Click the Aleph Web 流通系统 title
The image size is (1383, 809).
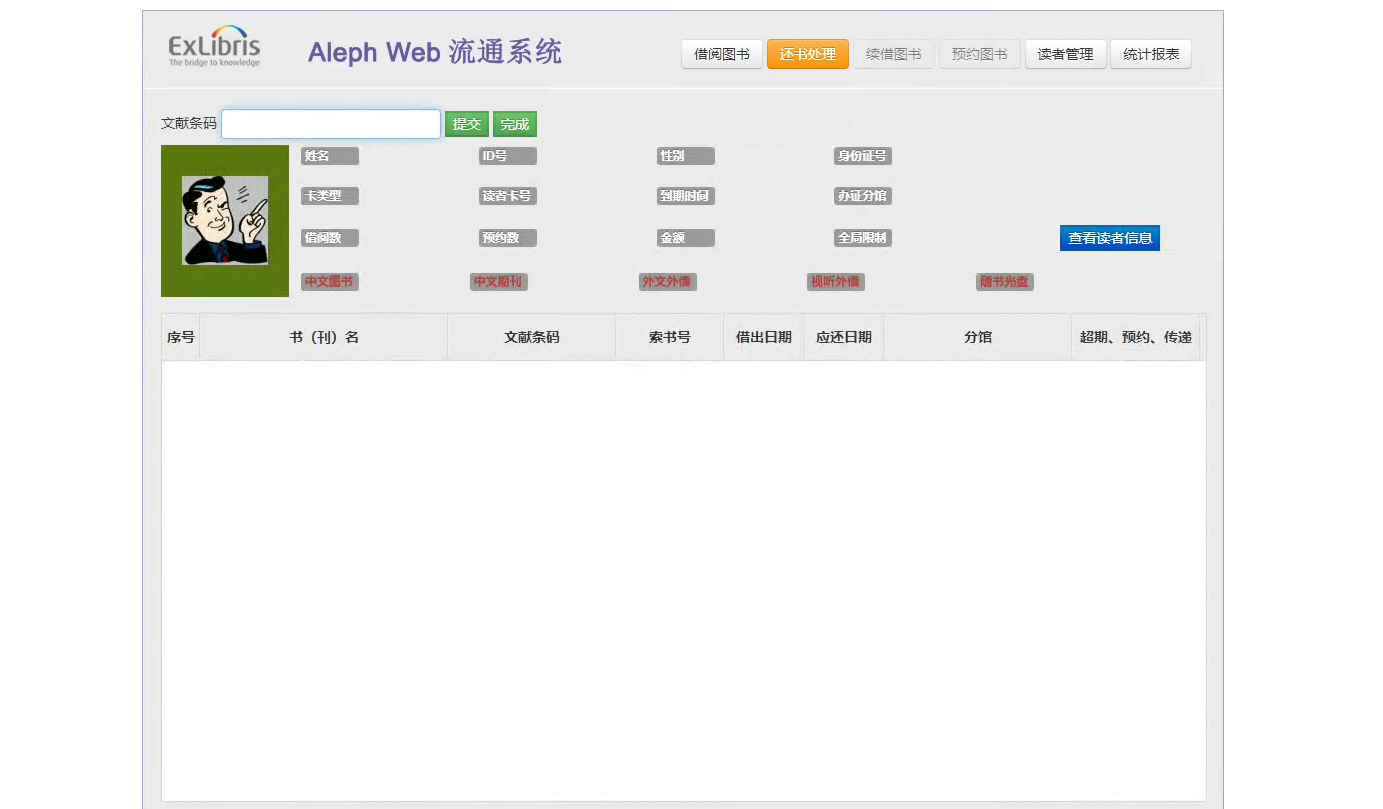[435, 52]
